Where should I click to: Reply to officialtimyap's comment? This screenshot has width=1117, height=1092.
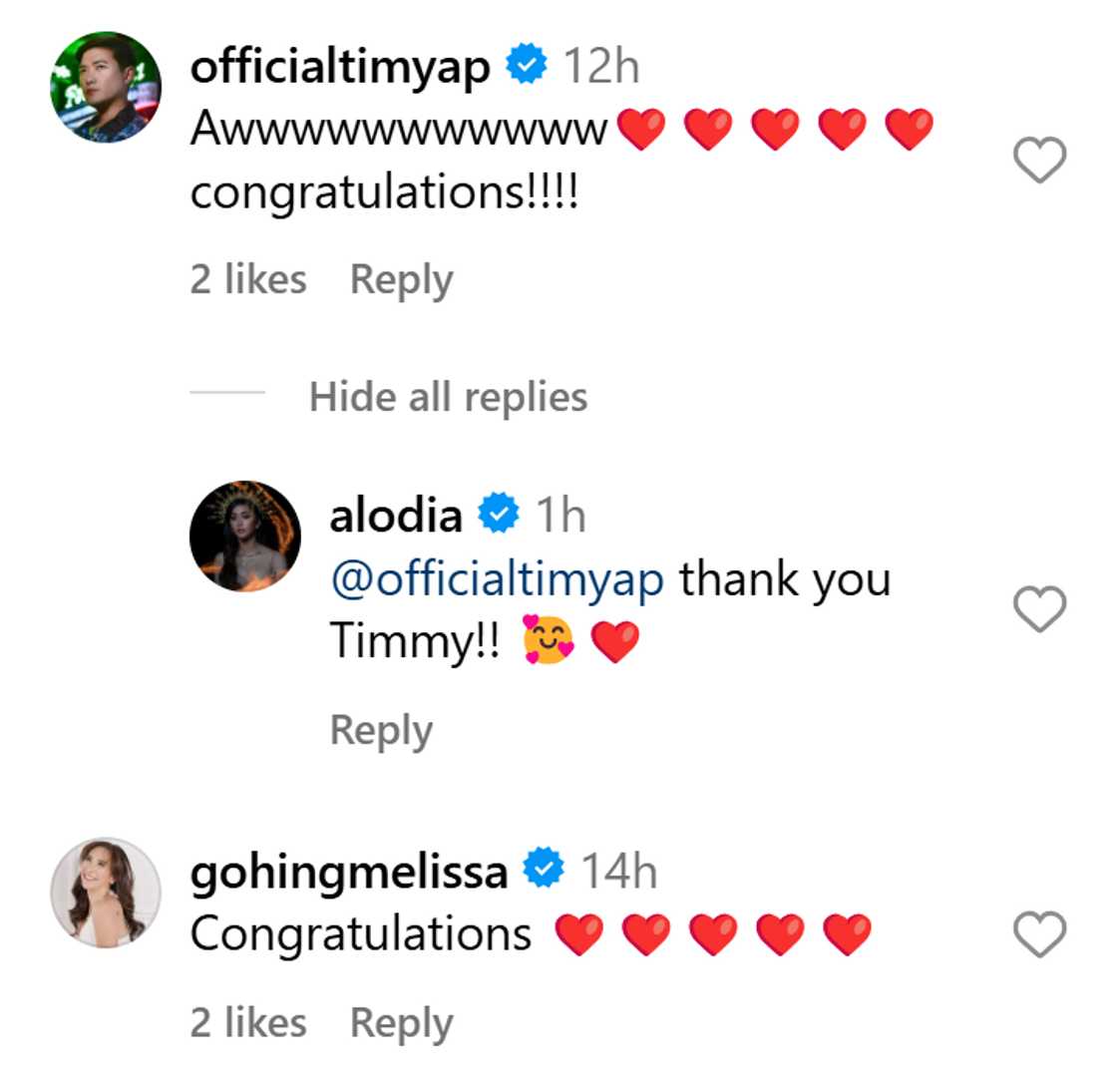click(x=401, y=280)
